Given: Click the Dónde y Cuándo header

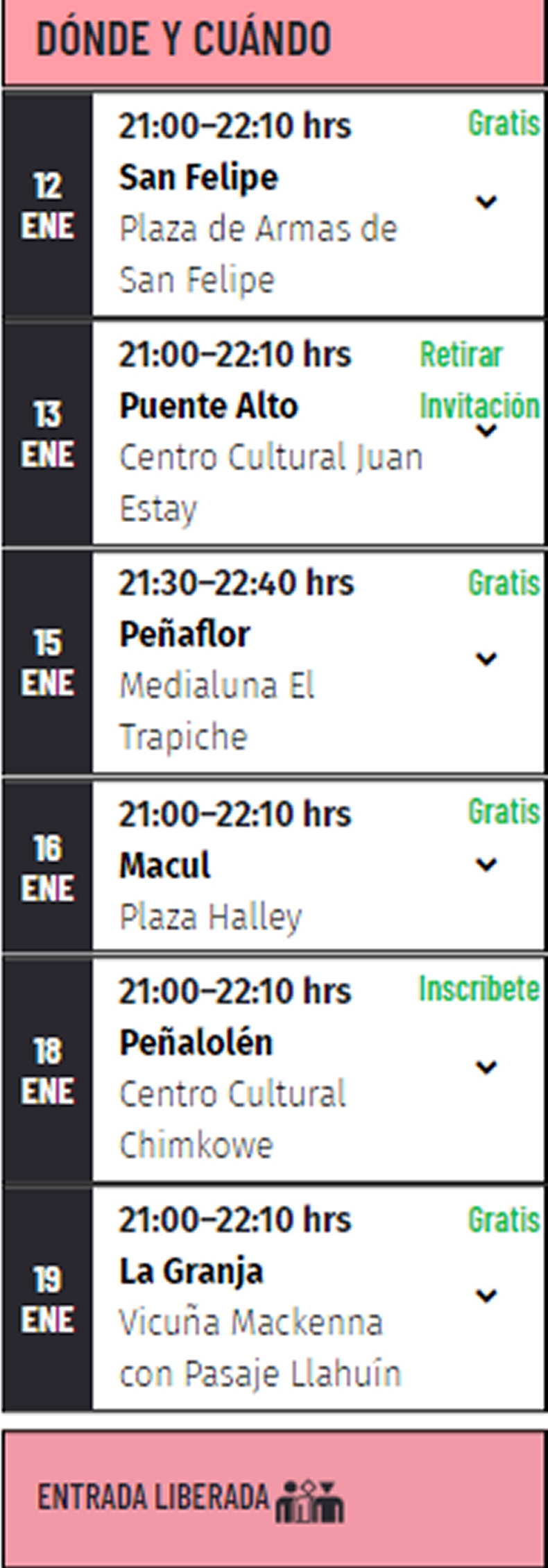Looking at the screenshot, I should pos(184,40).
